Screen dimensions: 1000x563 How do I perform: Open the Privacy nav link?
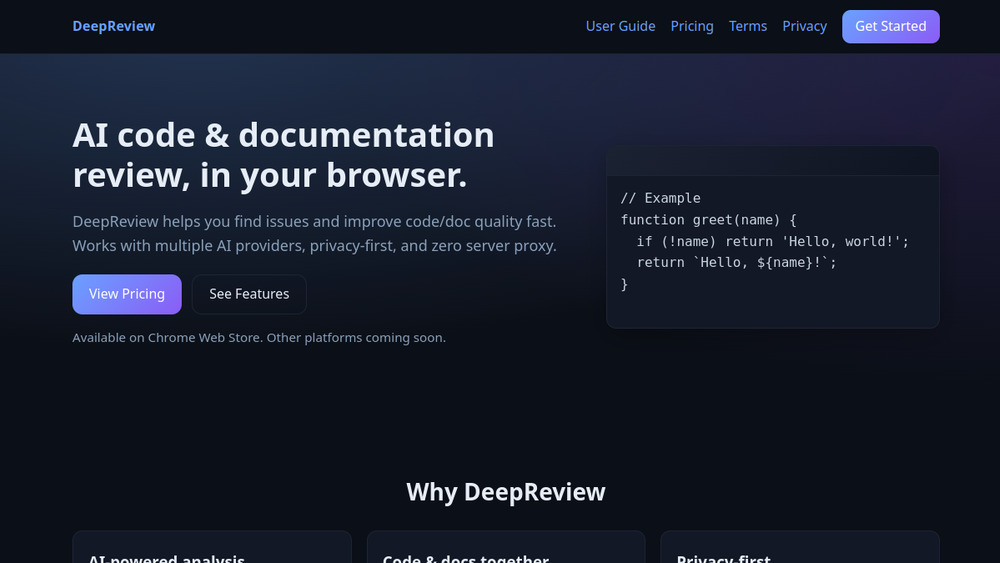(804, 26)
